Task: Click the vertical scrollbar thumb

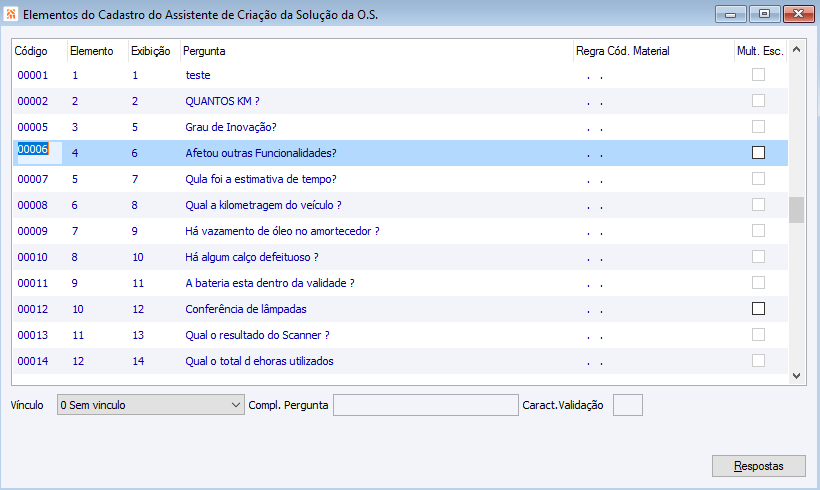Action: [796, 210]
